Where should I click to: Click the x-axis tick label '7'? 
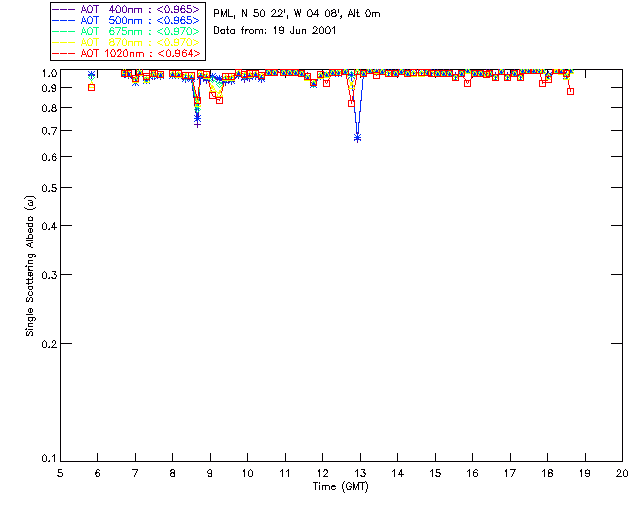pyautogui.click(x=135, y=474)
